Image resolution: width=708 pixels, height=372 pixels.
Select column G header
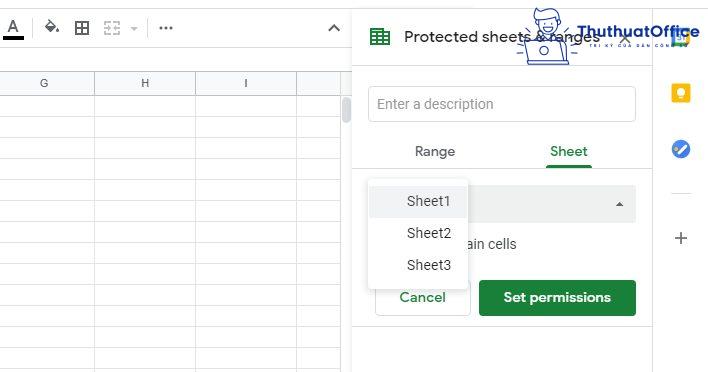44,83
